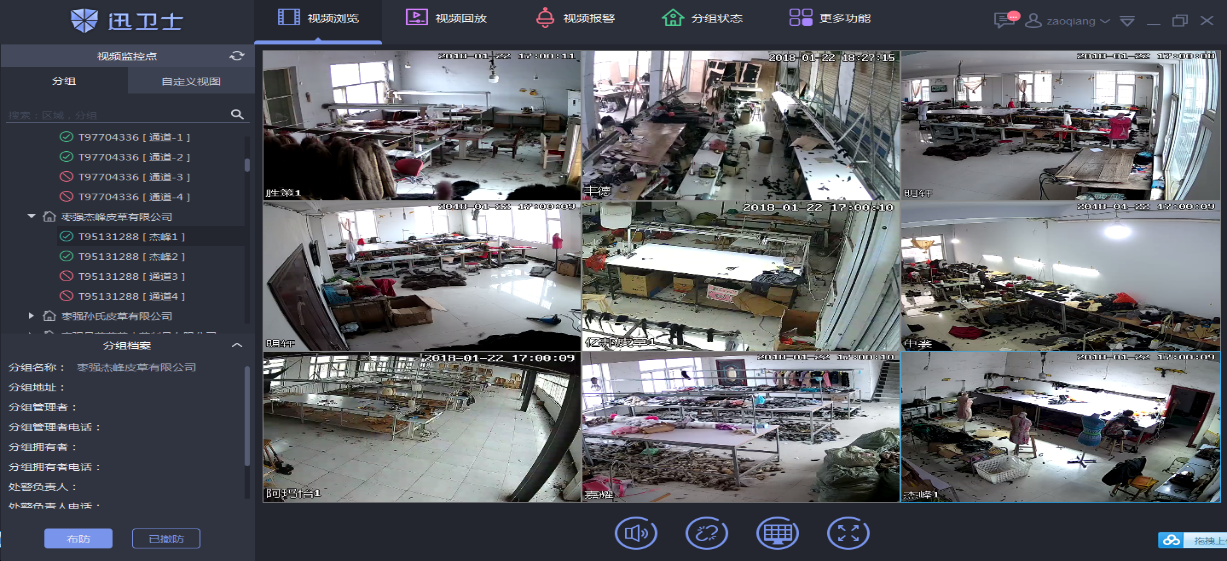Screen dimensions: 1227x561
Task: Click the 布防 arm button
Action: pyautogui.click(x=78, y=539)
